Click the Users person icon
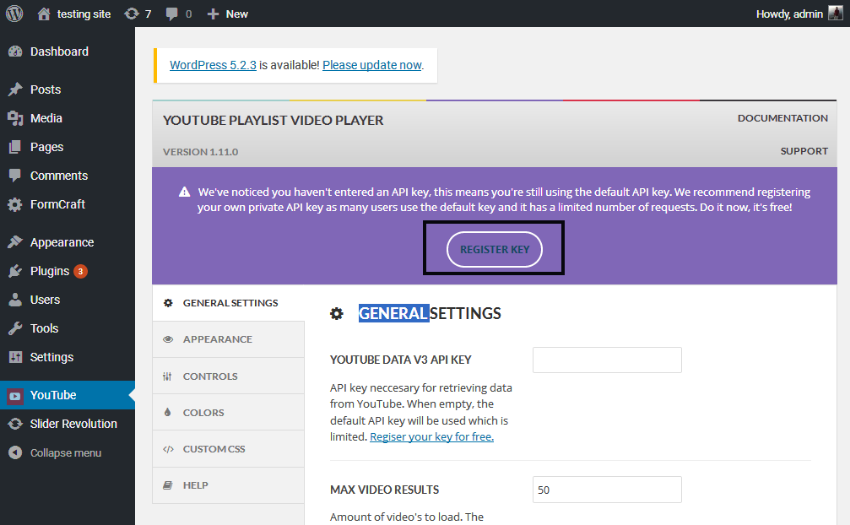 point(15,299)
